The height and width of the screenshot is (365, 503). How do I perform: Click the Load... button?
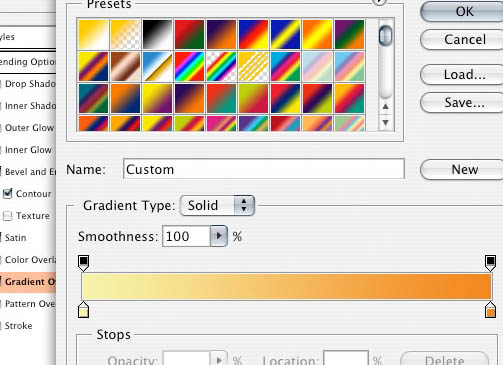click(x=463, y=74)
